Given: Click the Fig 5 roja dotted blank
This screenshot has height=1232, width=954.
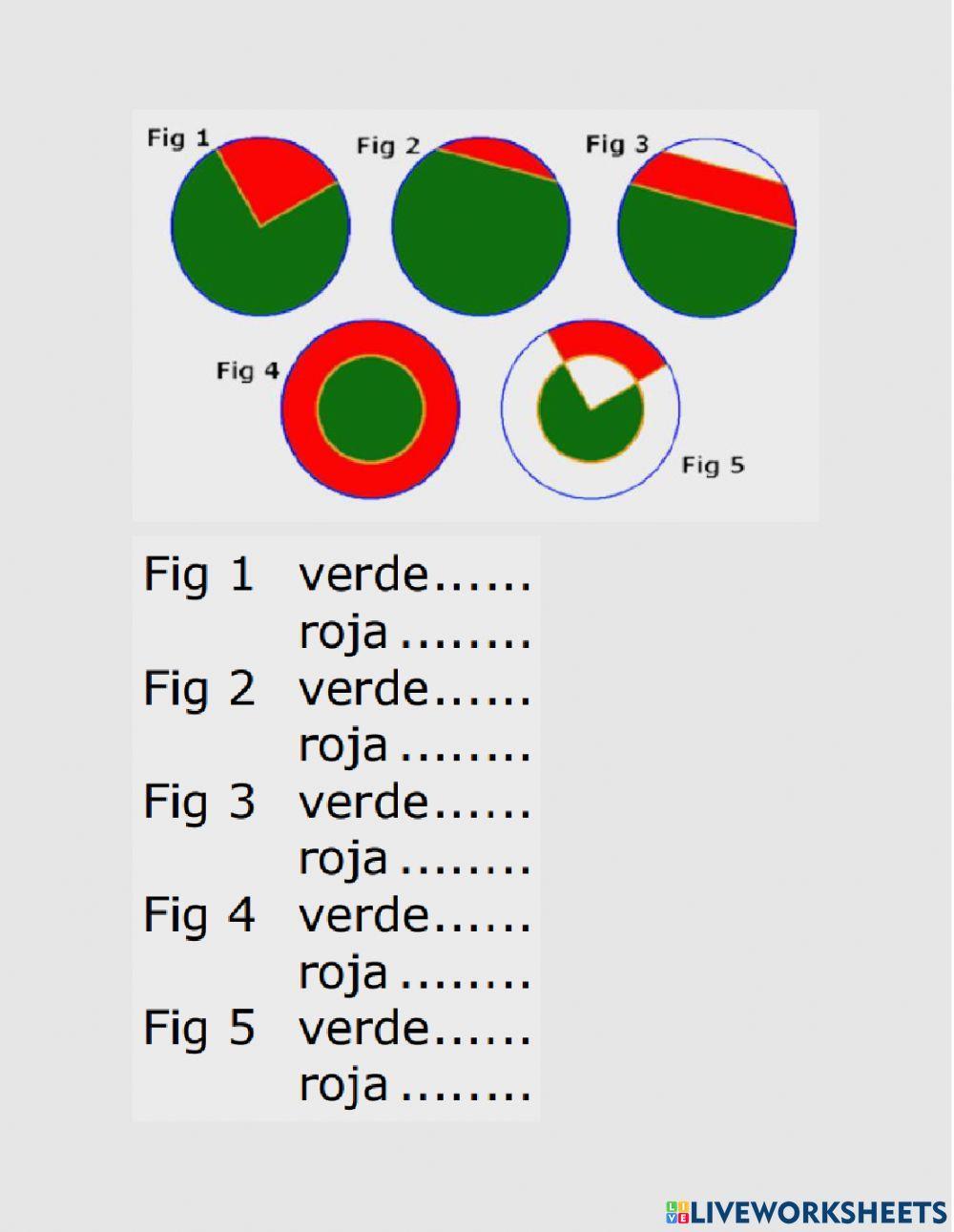Looking at the screenshot, I should [465, 1088].
